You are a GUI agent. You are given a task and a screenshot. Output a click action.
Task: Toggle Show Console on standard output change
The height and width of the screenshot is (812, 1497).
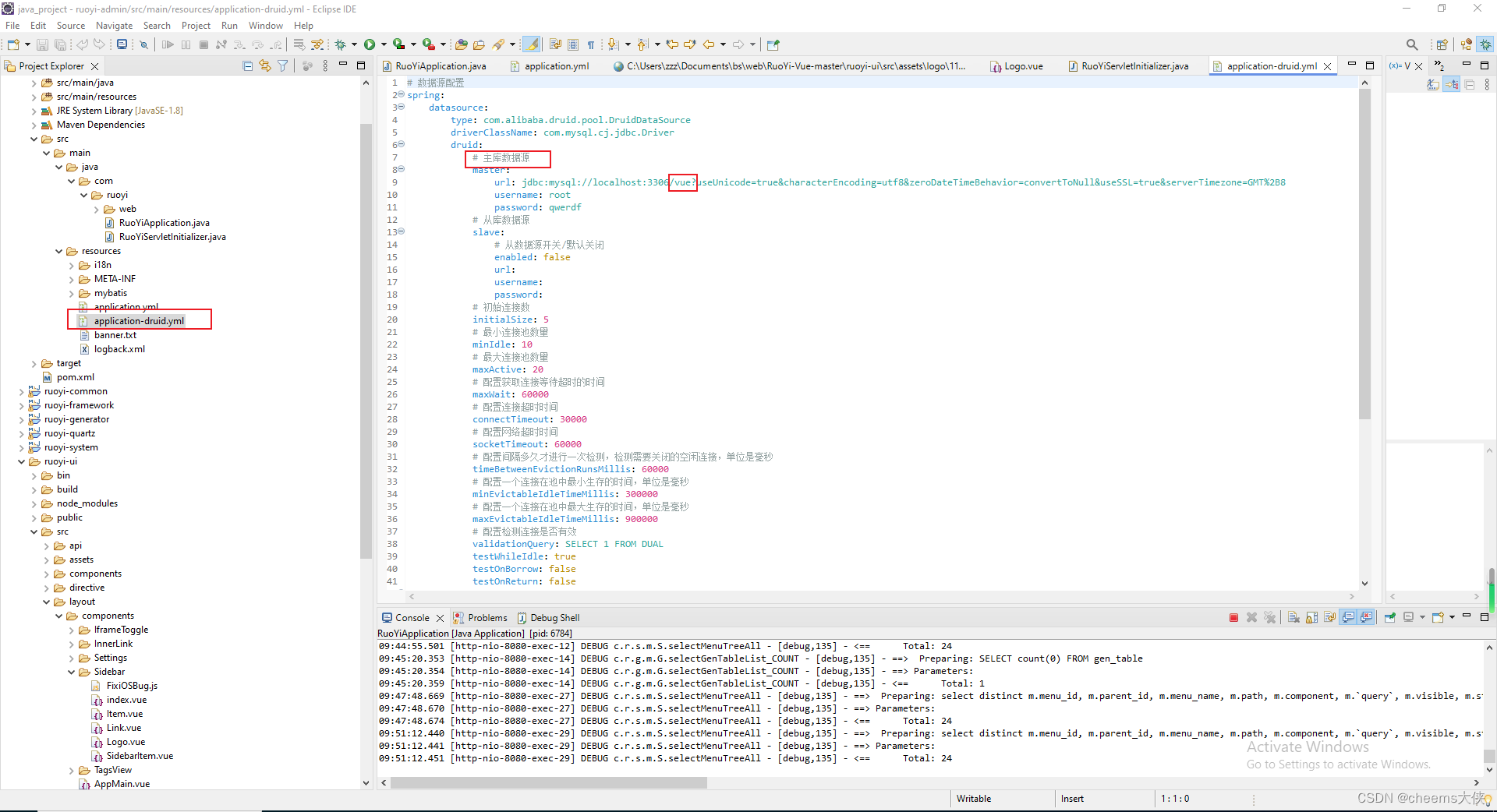click(x=1348, y=617)
